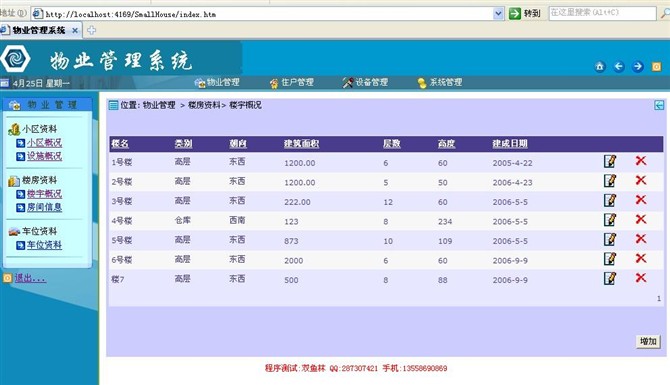Edit the 3号楼 building row
The height and width of the screenshot is (385, 670).
(x=610, y=200)
